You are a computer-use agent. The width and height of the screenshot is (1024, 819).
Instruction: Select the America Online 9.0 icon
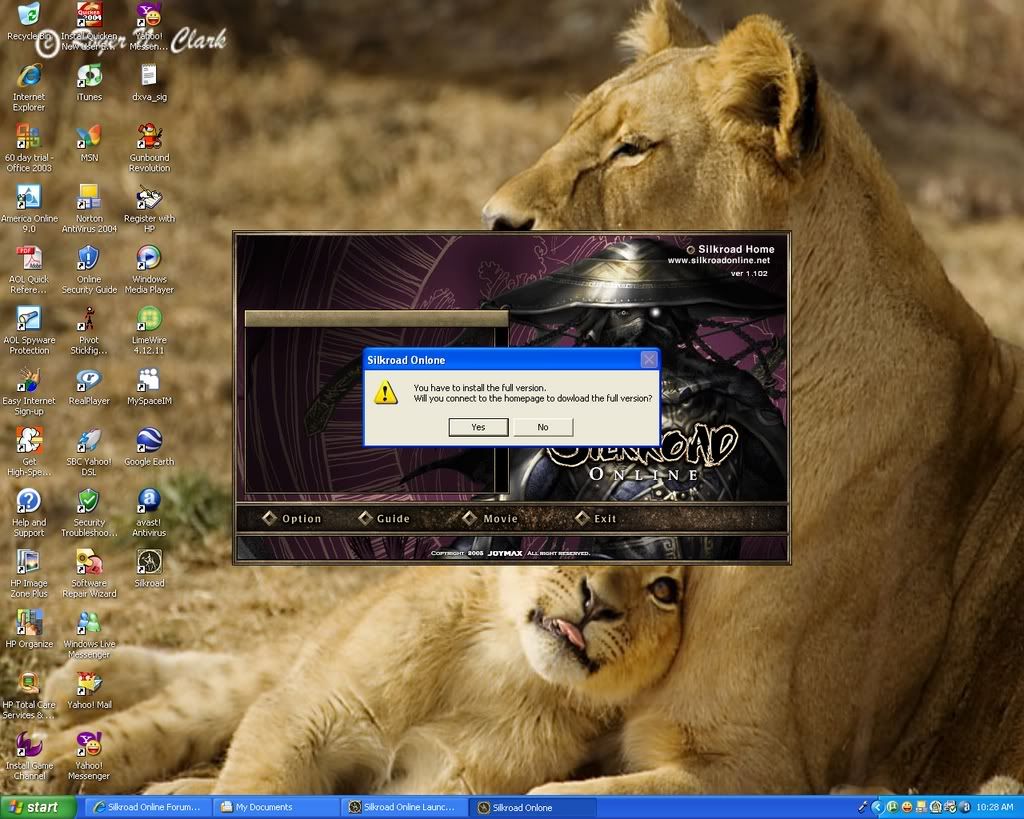(x=29, y=209)
